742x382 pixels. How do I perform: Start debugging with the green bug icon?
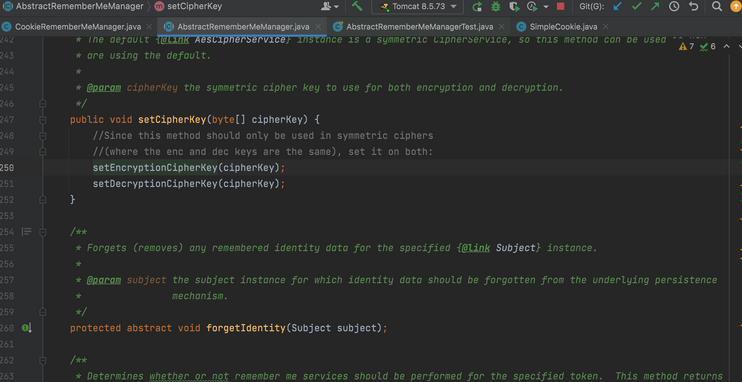point(495,7)
